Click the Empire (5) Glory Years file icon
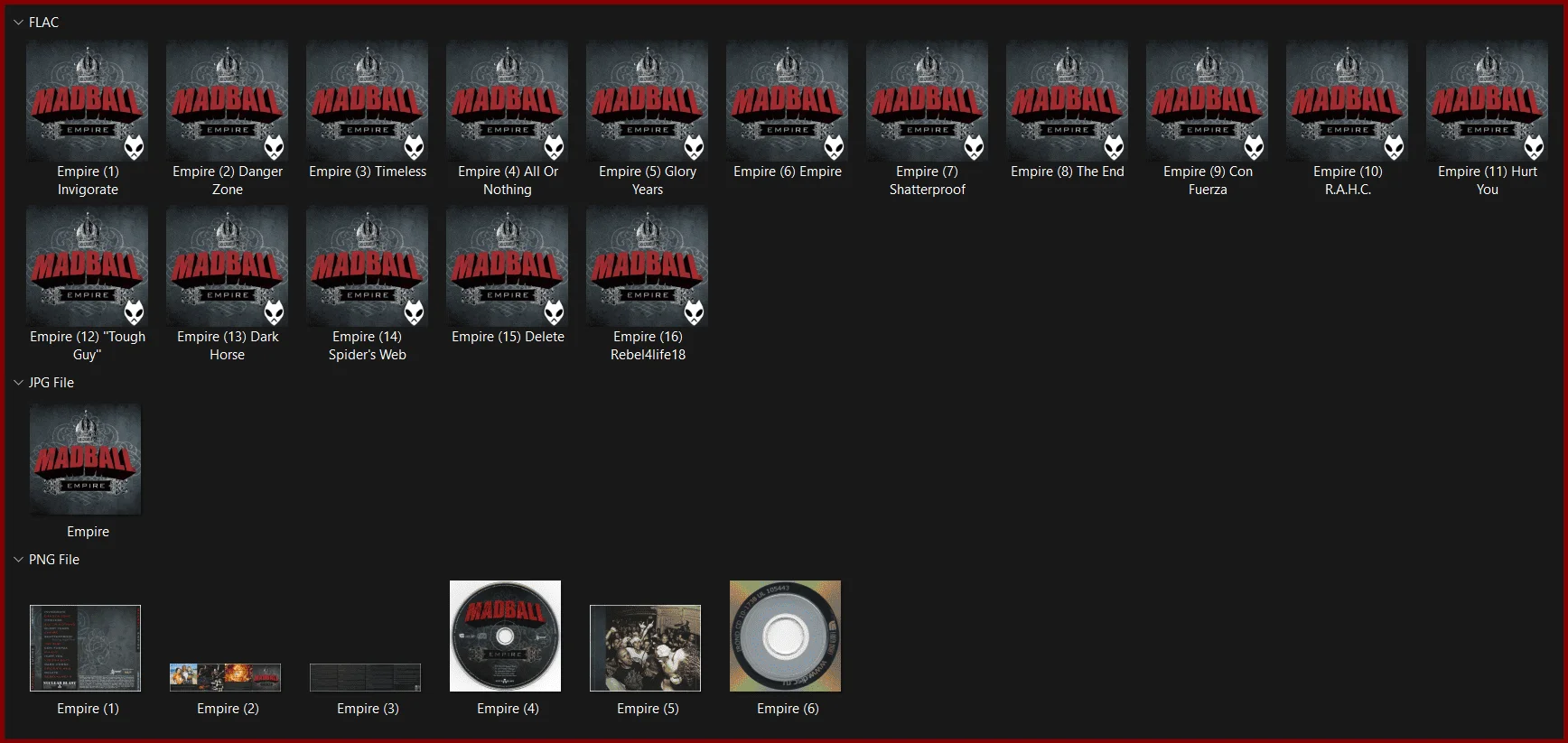This screenshot has width=1568, height=743. tap(648, 100)
